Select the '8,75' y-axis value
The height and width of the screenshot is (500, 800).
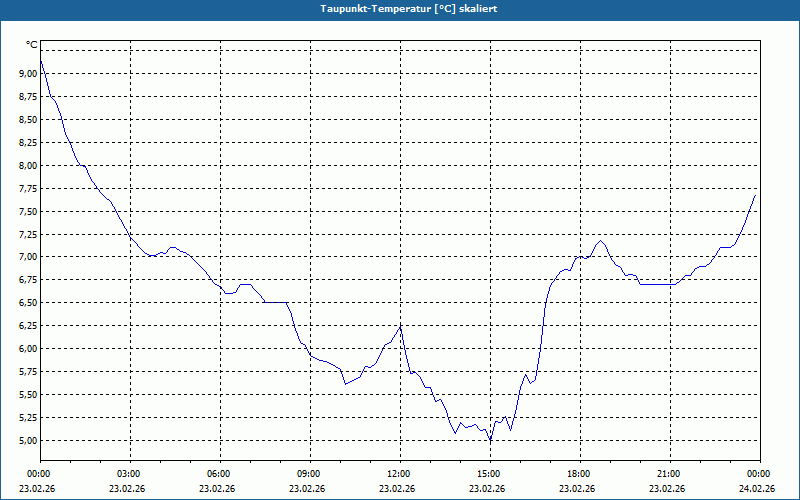pos(28,96)
